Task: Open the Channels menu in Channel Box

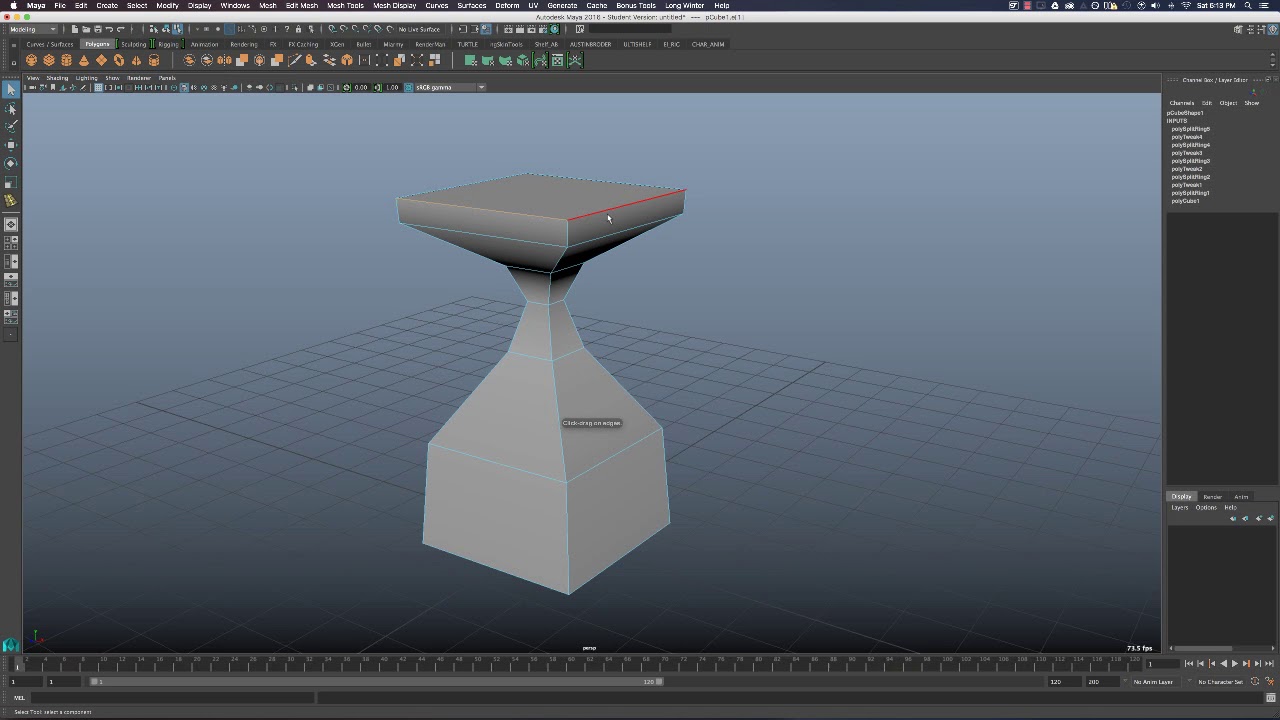Action: 1182,103
